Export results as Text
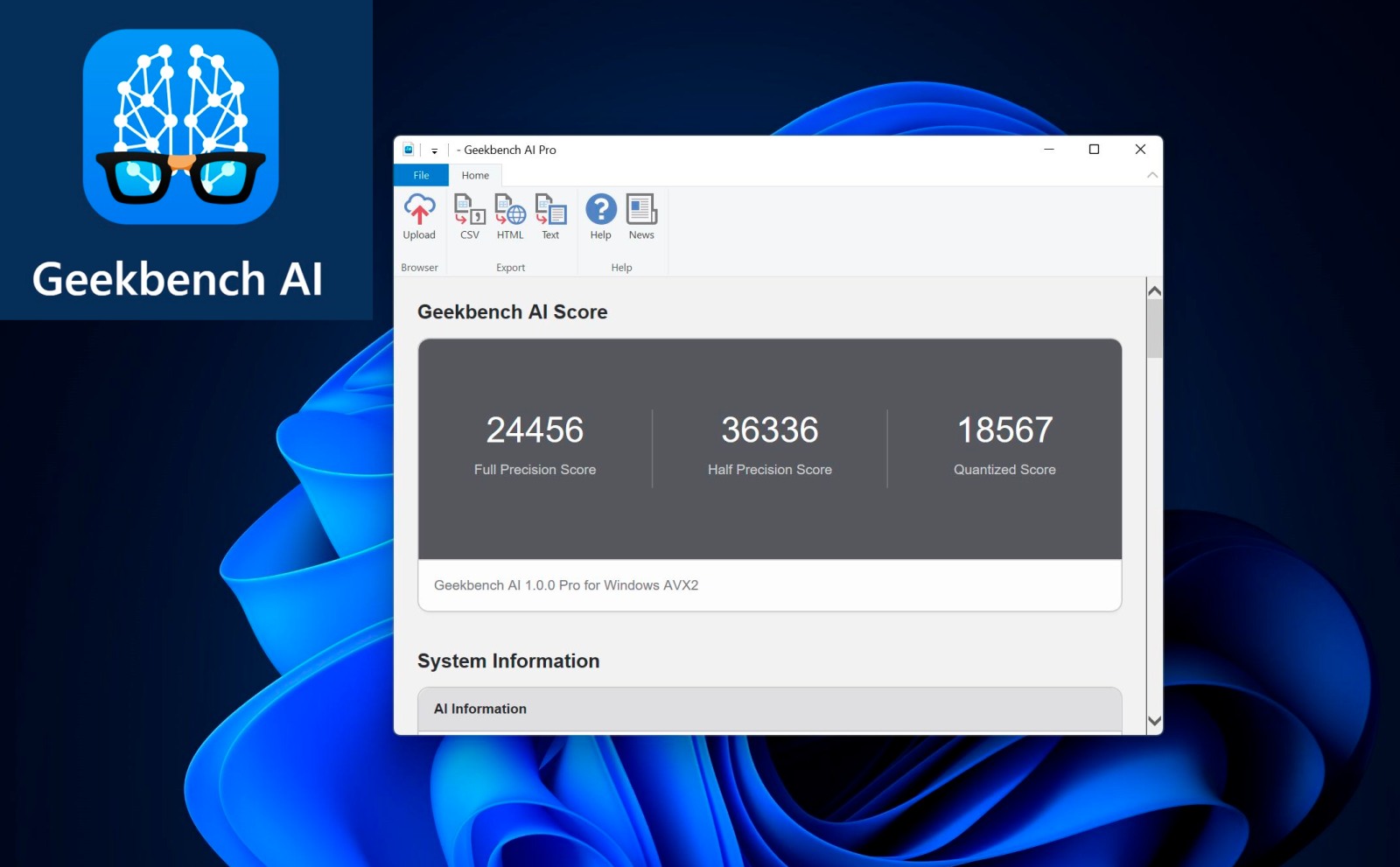Viewport: 1400px width, 867px height. (550, 217)
